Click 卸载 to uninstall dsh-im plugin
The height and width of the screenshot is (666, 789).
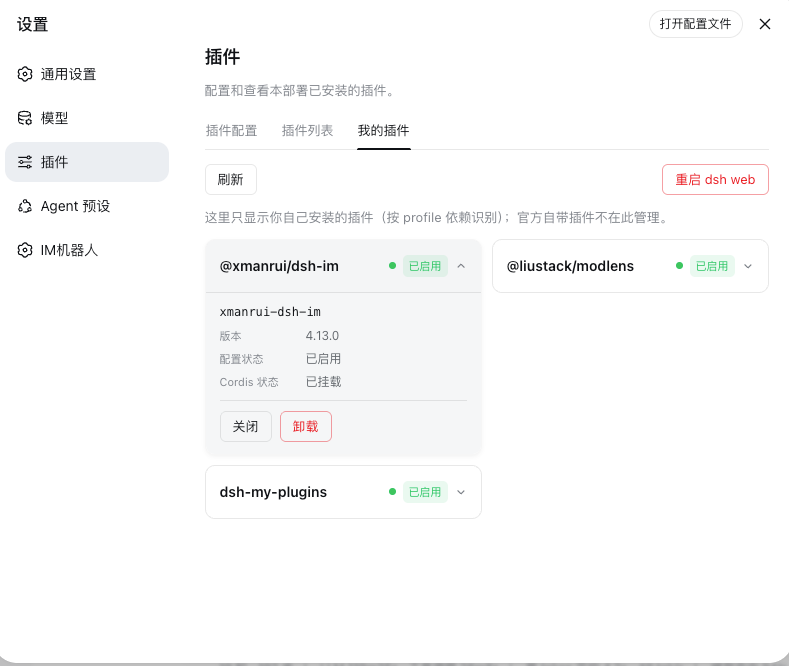pyautogui.click(x=306, y=427)
